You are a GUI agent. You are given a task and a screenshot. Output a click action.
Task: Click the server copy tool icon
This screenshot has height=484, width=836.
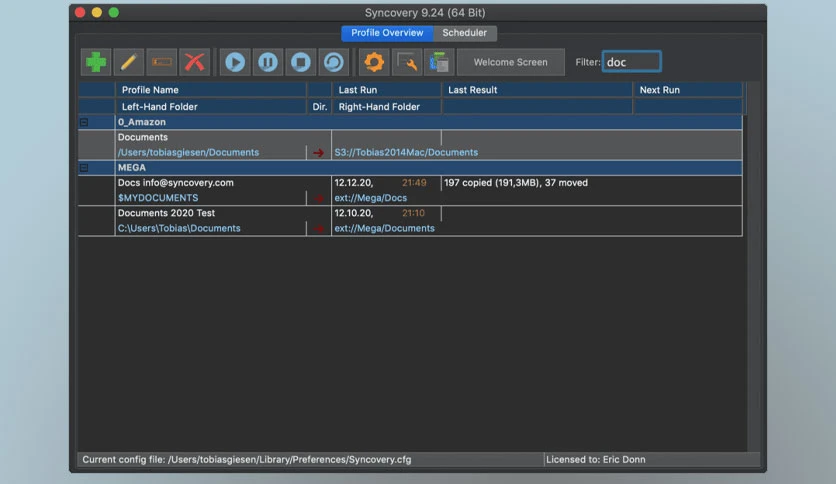(x=439, y=62)
